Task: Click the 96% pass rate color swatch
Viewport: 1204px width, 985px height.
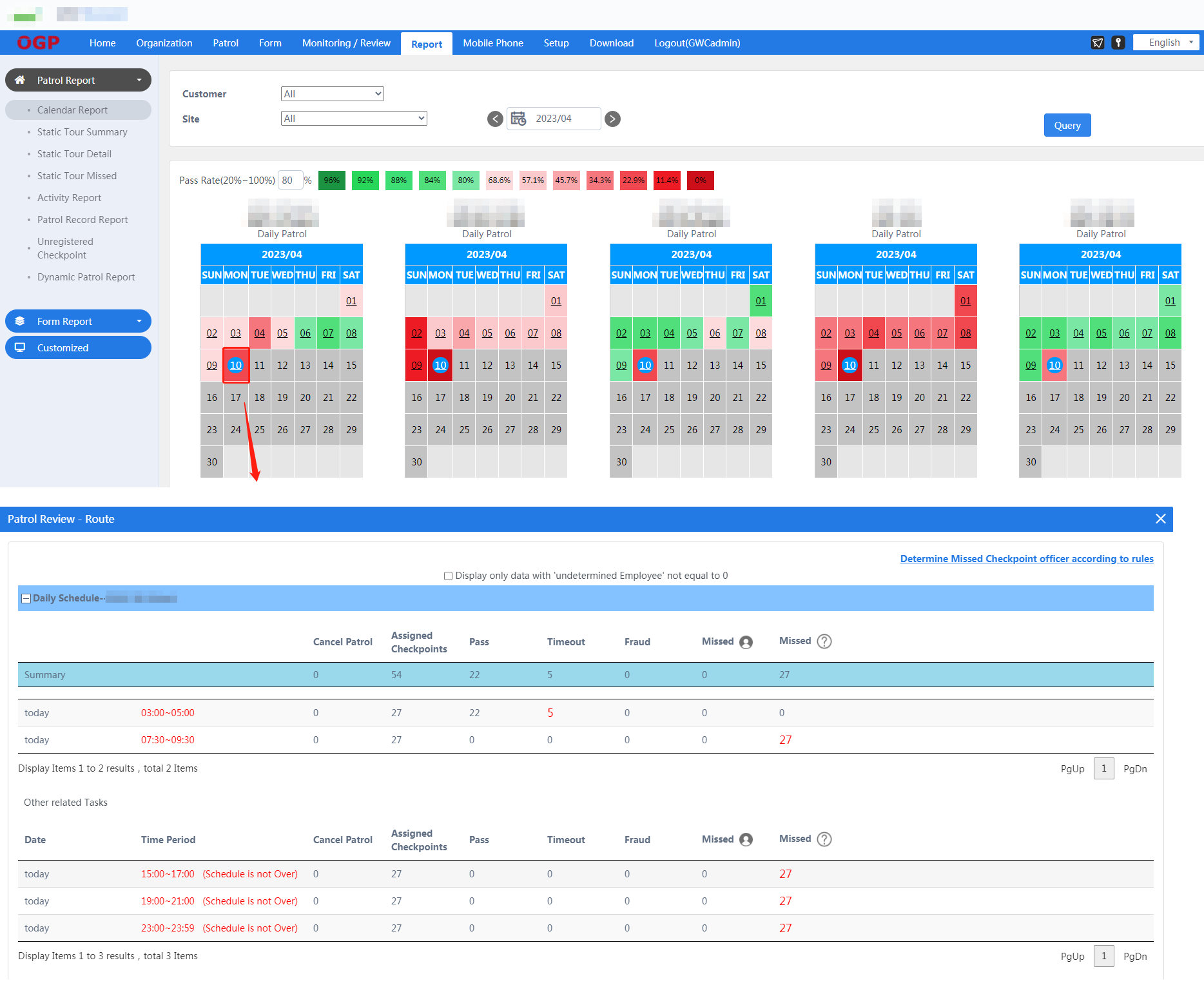Action: click(x=331, y=180)
